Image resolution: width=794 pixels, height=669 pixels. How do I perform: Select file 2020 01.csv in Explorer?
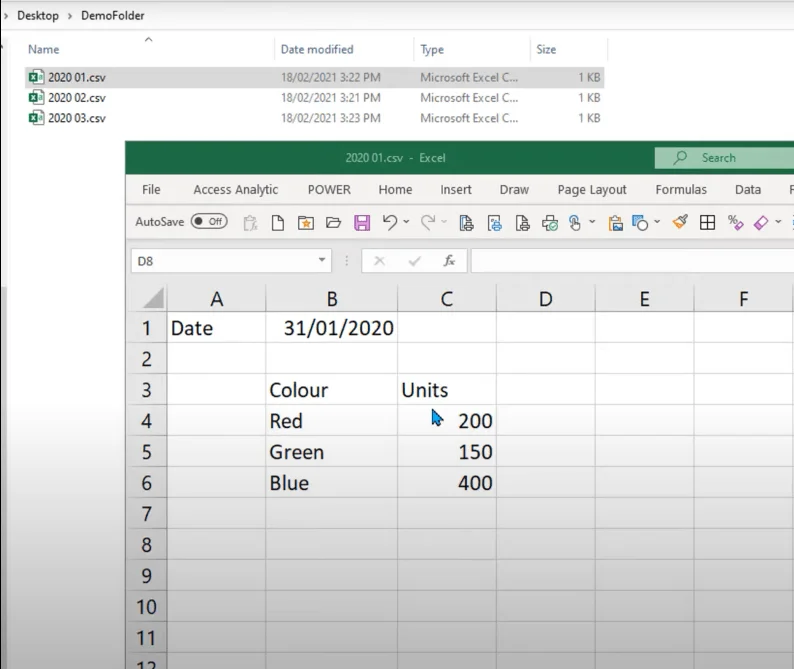(x=314, y=77)
